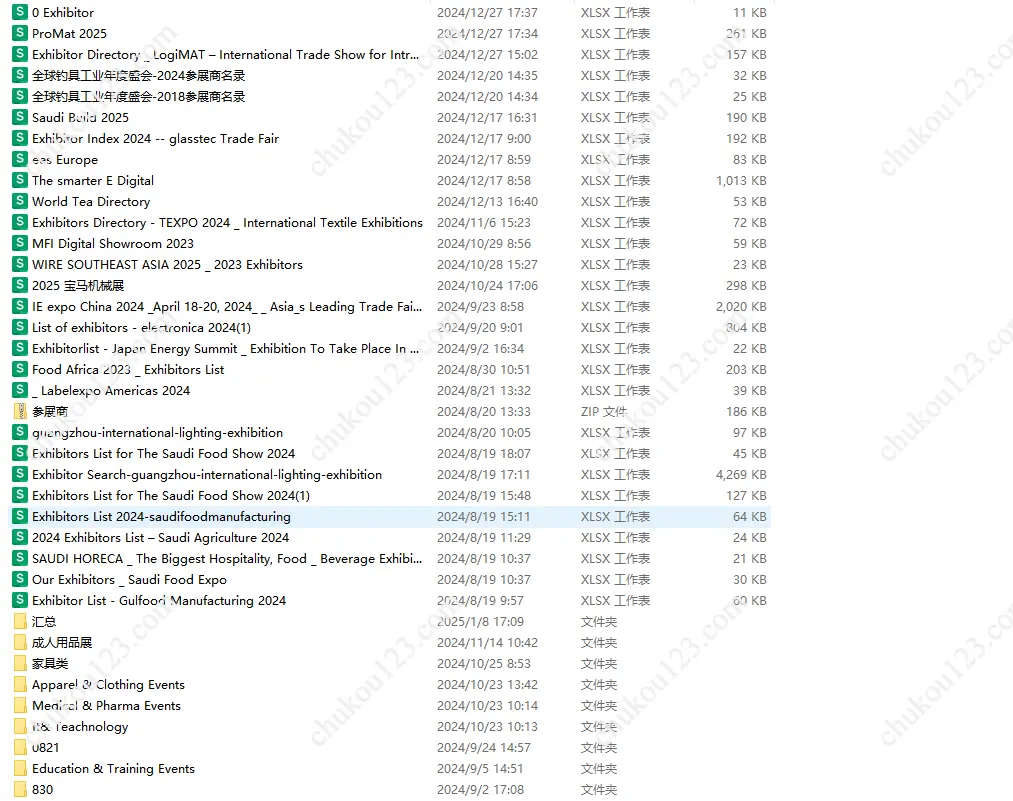This screenshot has width=1013, height=801.
Task: Click the folder named 830
Action: 43,790
